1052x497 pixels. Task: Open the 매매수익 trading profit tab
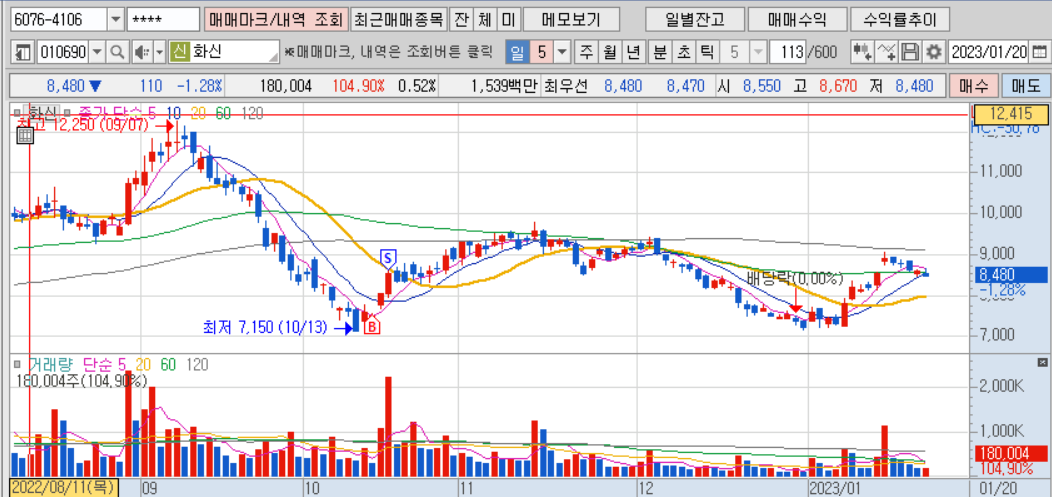point(796,19)
